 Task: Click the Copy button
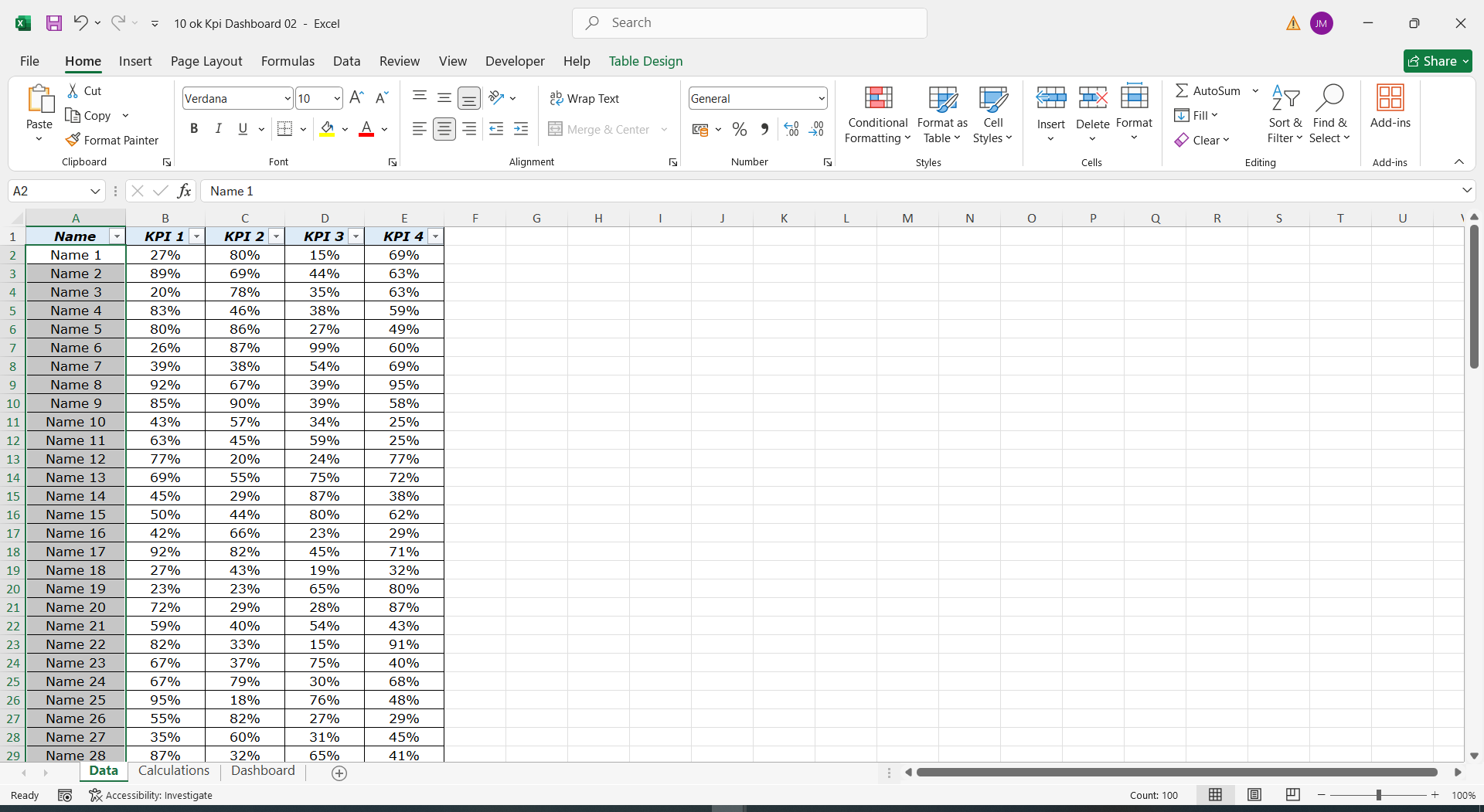tap(88, 115)
